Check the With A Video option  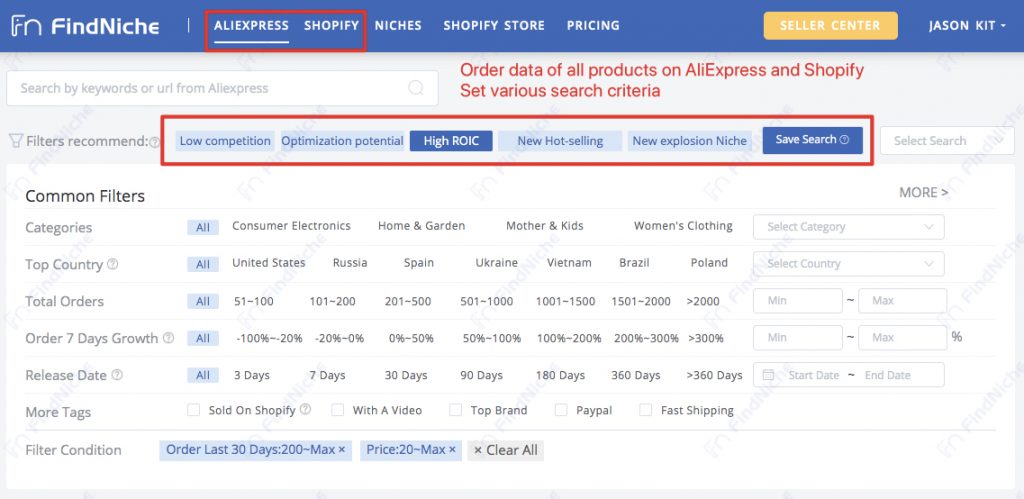click(337, 410)
